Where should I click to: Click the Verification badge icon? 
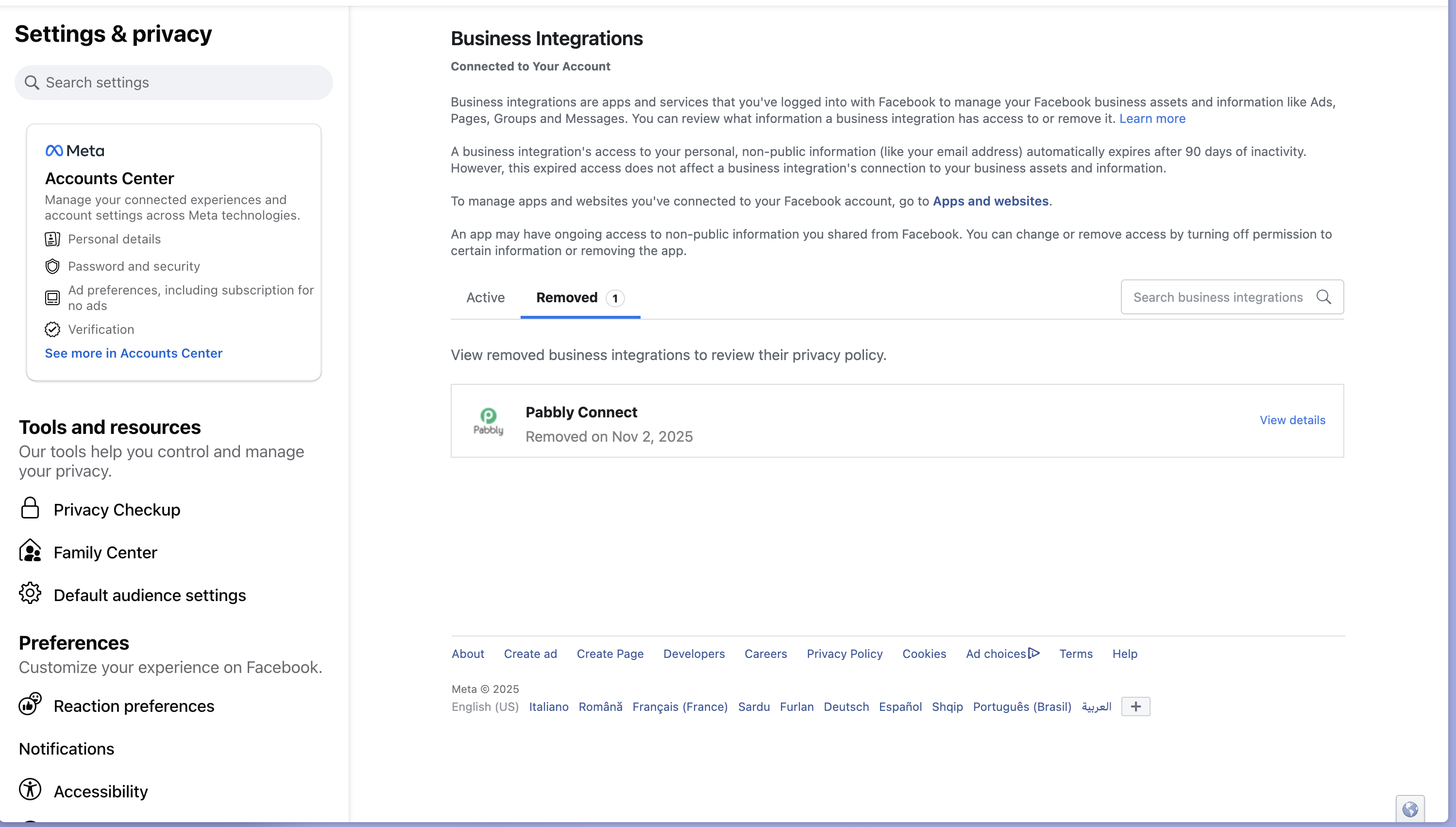click(x=52, y=329)
